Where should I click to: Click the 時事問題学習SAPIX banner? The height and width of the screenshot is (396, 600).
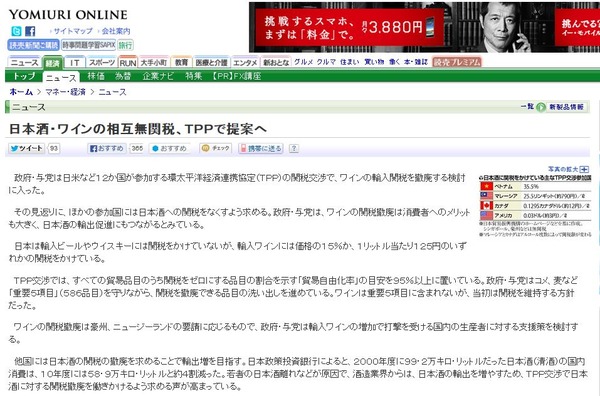coord(88,45)
